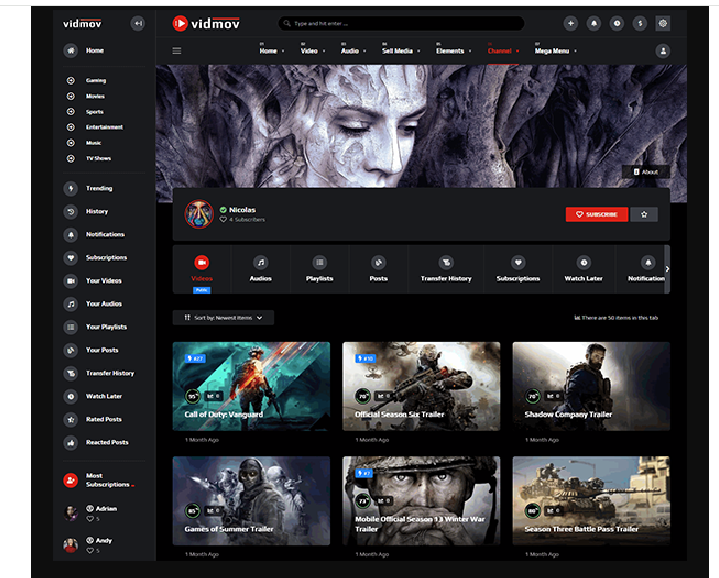Open the Elements menu dropdown
Screen dimensions: 719x578
454,51
